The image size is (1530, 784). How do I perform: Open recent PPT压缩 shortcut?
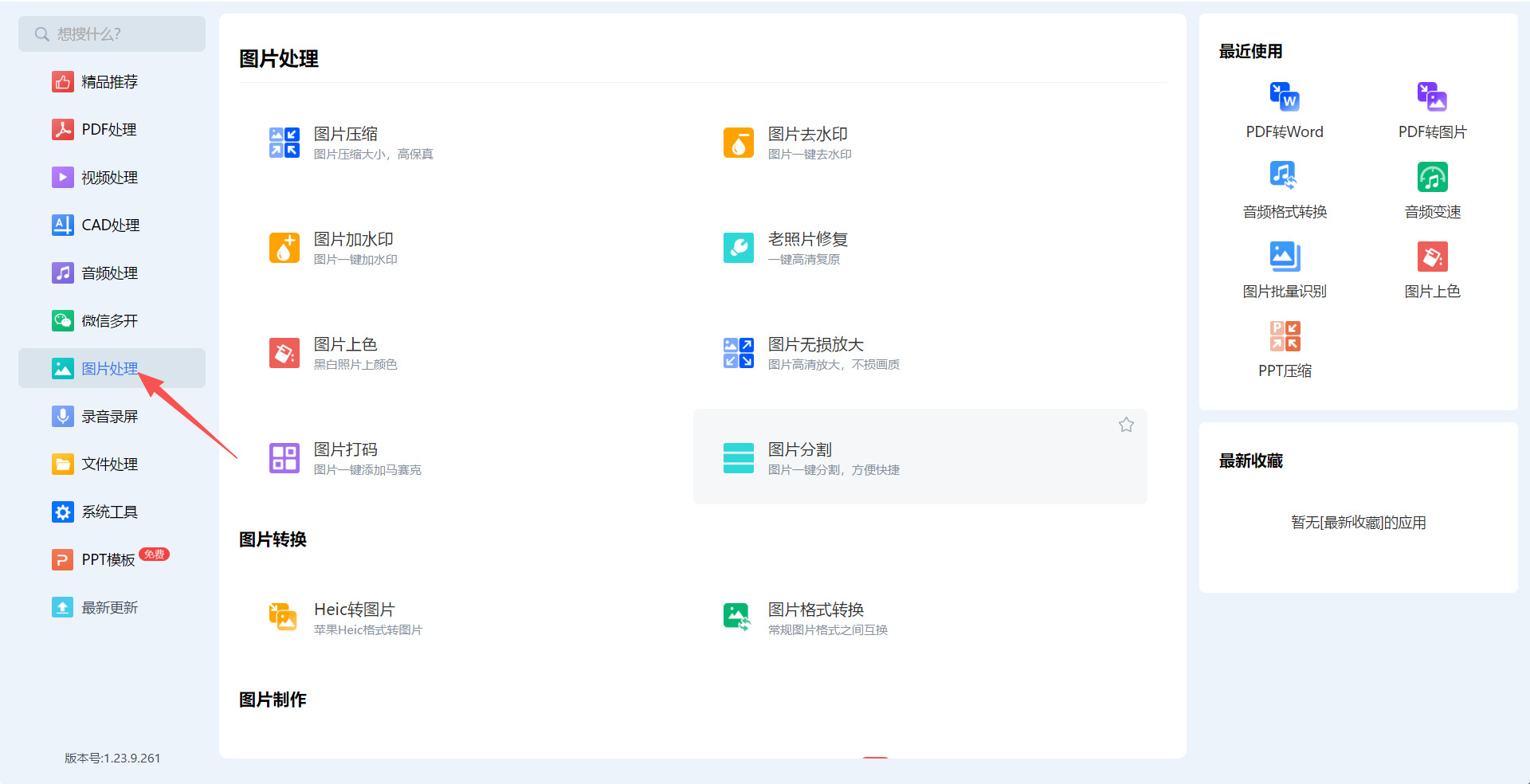pos(1285,350)
